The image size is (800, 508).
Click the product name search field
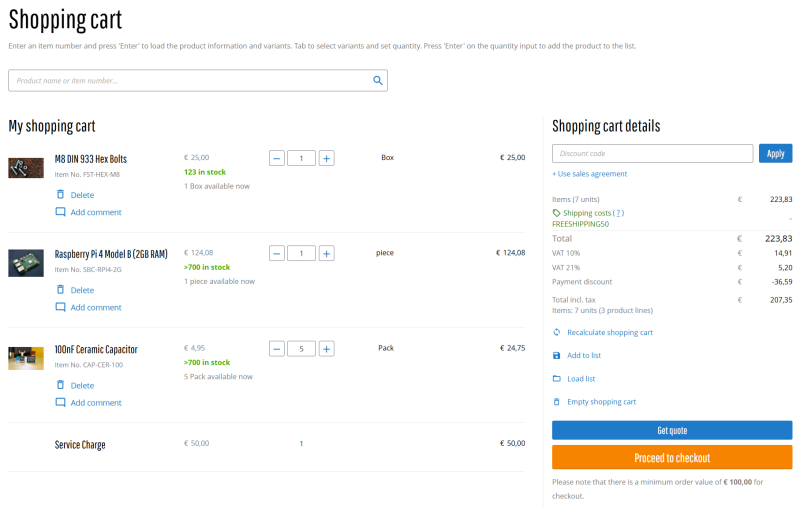pos(190,81)
